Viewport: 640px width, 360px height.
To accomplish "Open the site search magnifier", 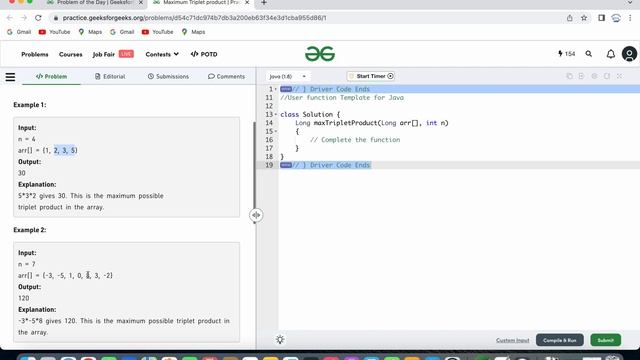I will 589,54.
